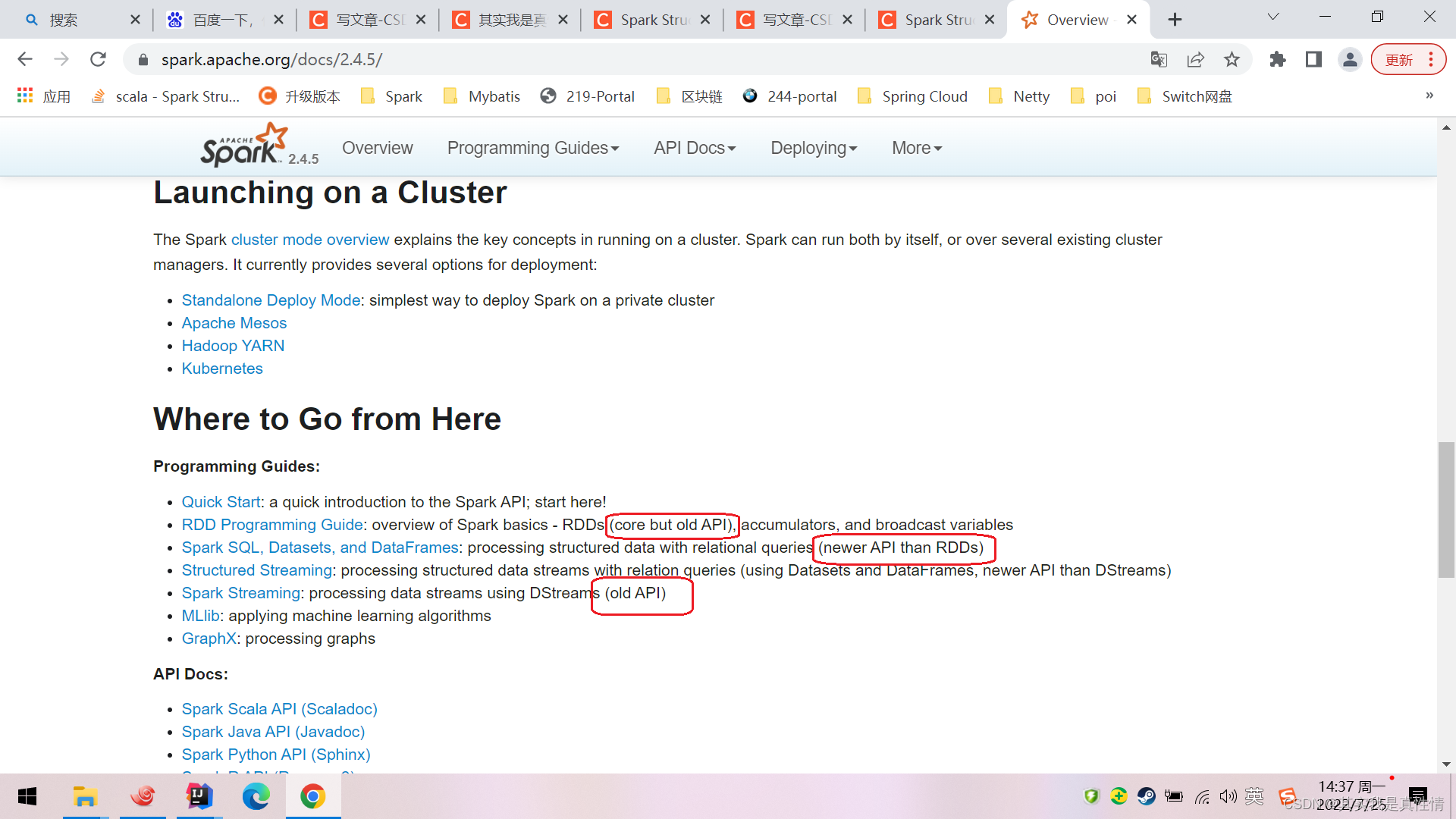
Task: Open the Chrome profile avatar
Action: pyautogui.click(x=1350, y=59)
